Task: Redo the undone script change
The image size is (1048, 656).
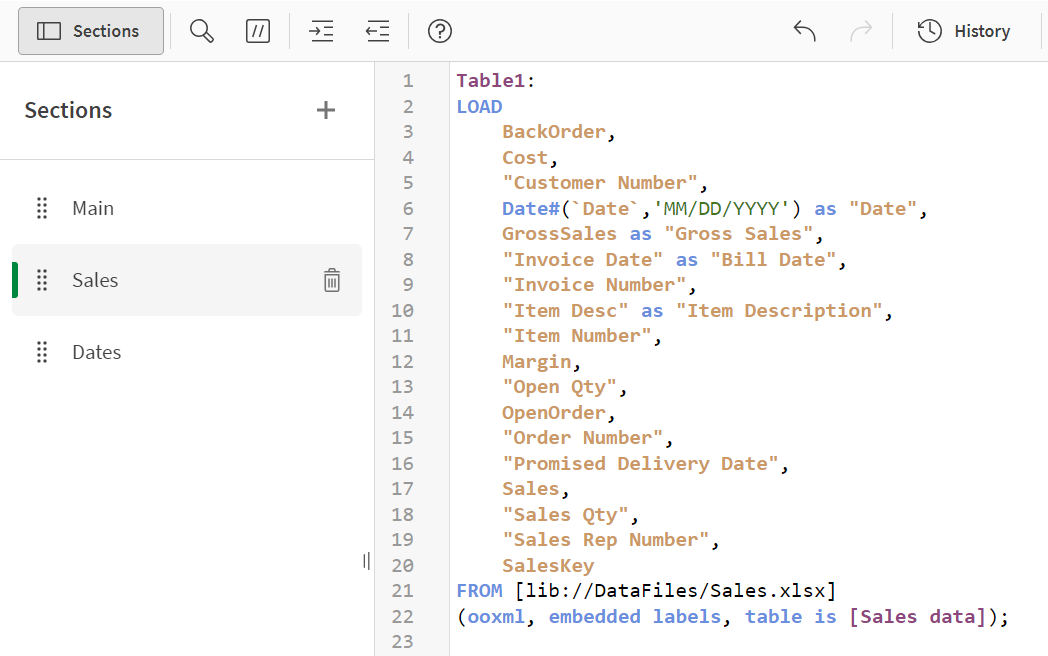Action: 861,31
